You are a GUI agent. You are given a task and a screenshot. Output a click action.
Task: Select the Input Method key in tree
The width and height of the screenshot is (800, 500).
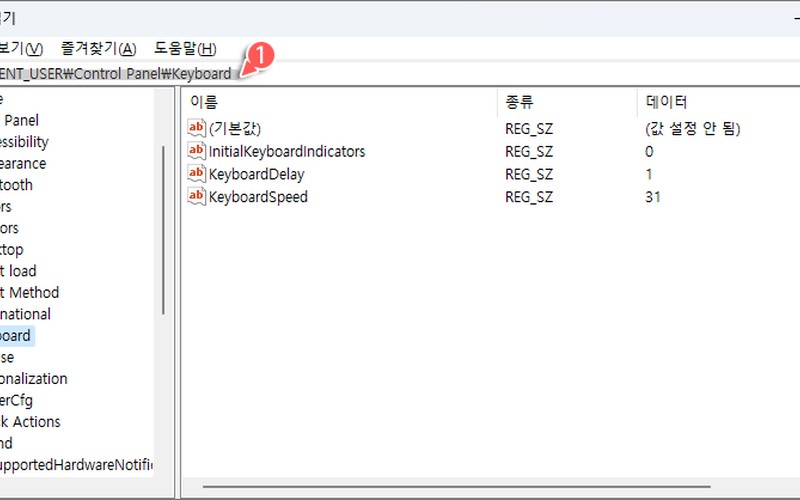tap(30, 292)
